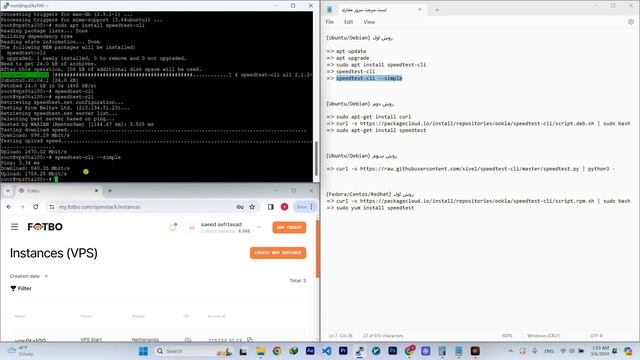Show hidden system tray icons

point(511,351)
